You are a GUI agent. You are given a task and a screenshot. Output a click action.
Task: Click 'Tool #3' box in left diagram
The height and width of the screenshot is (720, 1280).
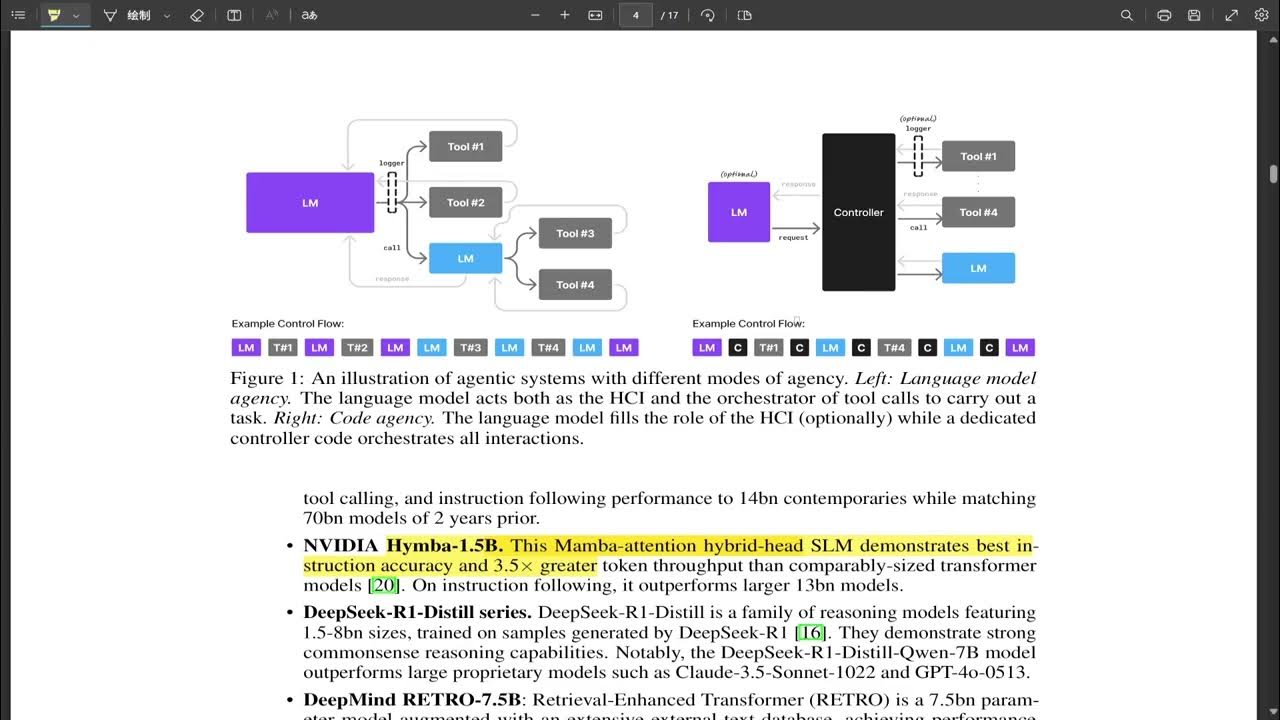575,234
